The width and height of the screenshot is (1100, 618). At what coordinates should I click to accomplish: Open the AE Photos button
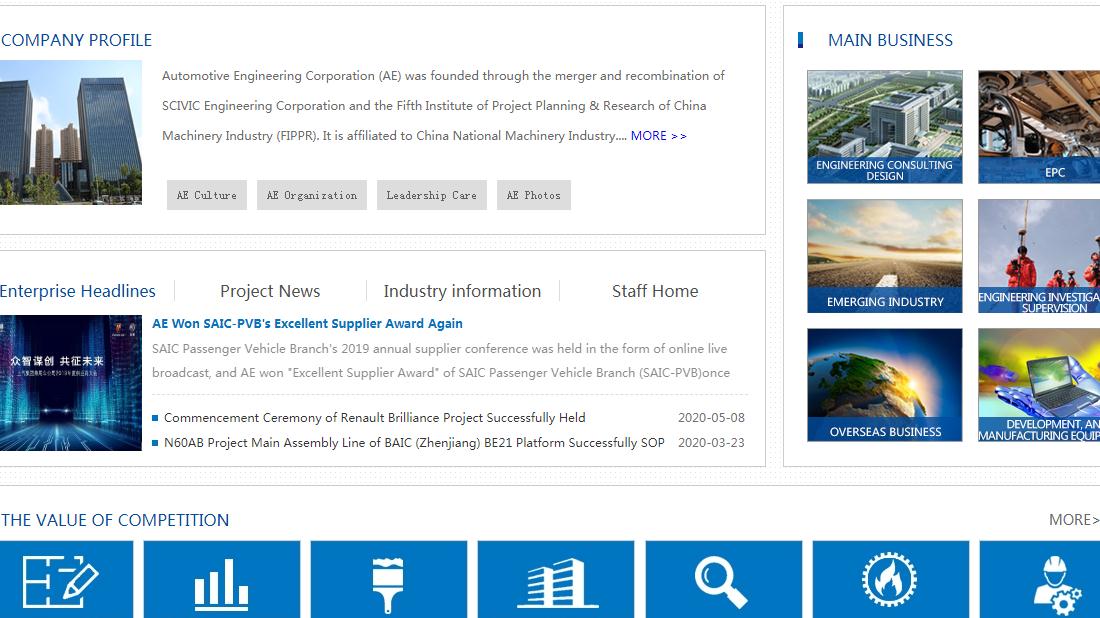[x=534, y=195]
